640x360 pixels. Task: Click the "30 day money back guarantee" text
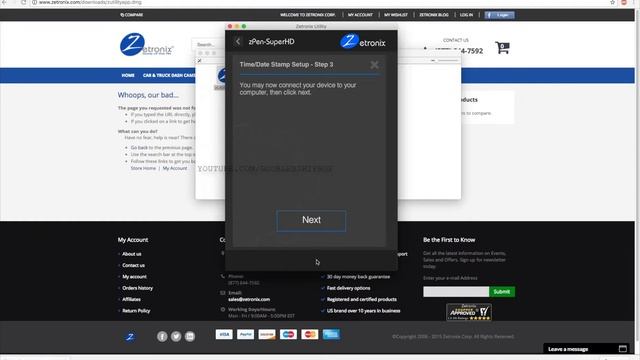point(358,277)
